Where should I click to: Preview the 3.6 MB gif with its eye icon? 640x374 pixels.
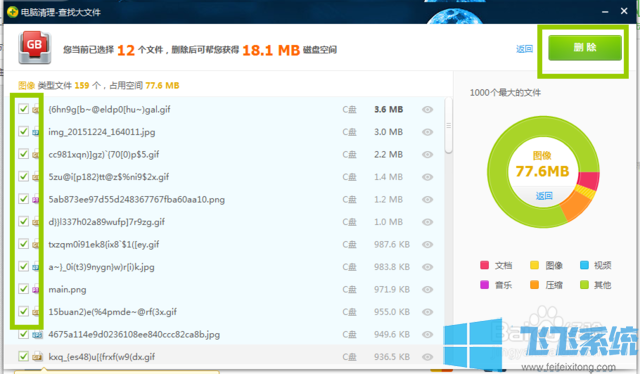[427, 109]
